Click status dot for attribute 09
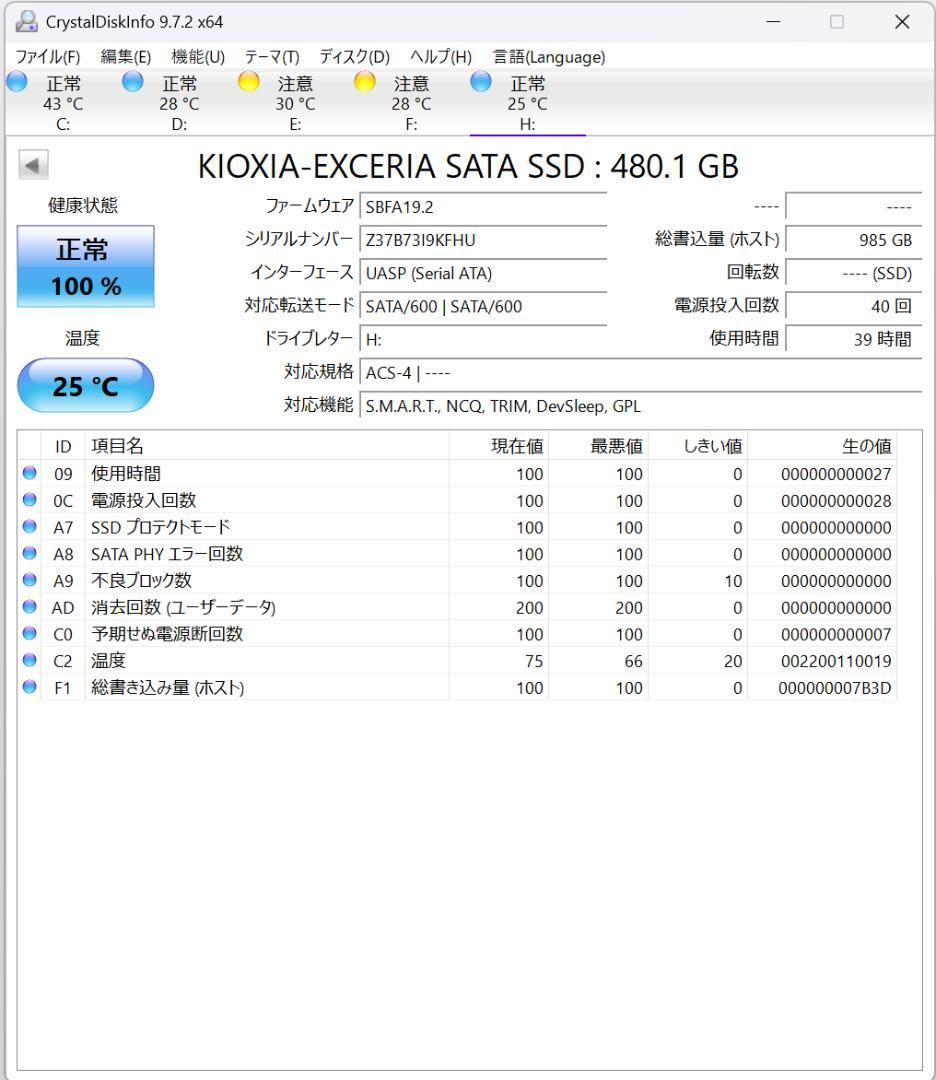Viewport: 936px width, 1080px height. (x=29, y=473)
